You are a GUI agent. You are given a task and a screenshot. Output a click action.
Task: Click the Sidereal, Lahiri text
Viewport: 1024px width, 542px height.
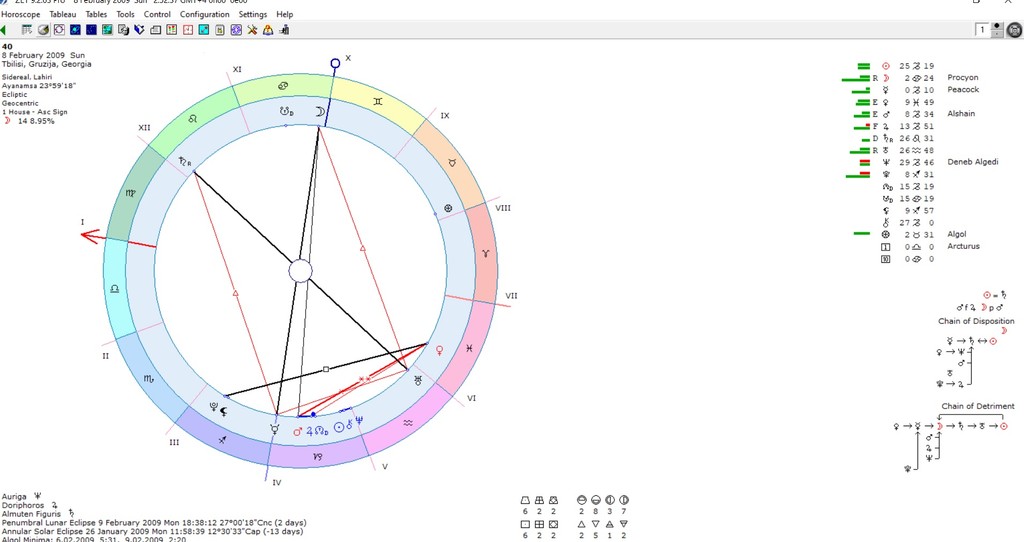(27, 77)
